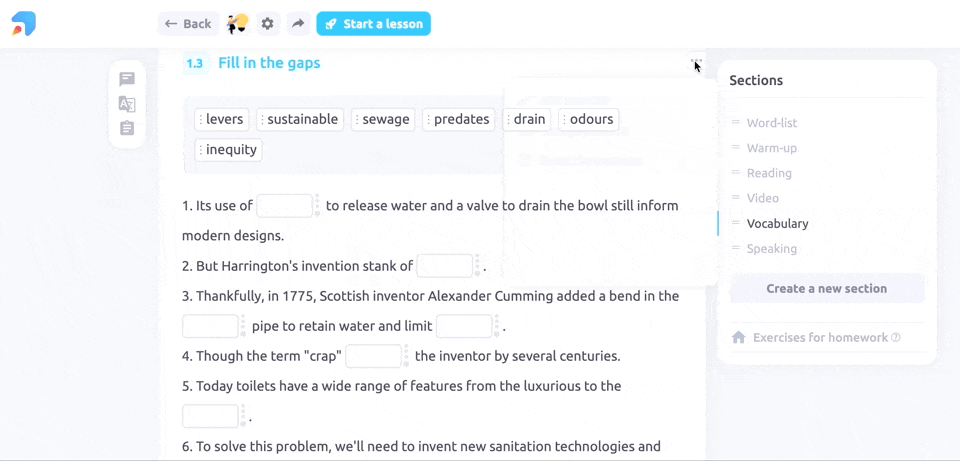Pick the 'sustainable' word chip
The image size is (960, 461).
300,120
